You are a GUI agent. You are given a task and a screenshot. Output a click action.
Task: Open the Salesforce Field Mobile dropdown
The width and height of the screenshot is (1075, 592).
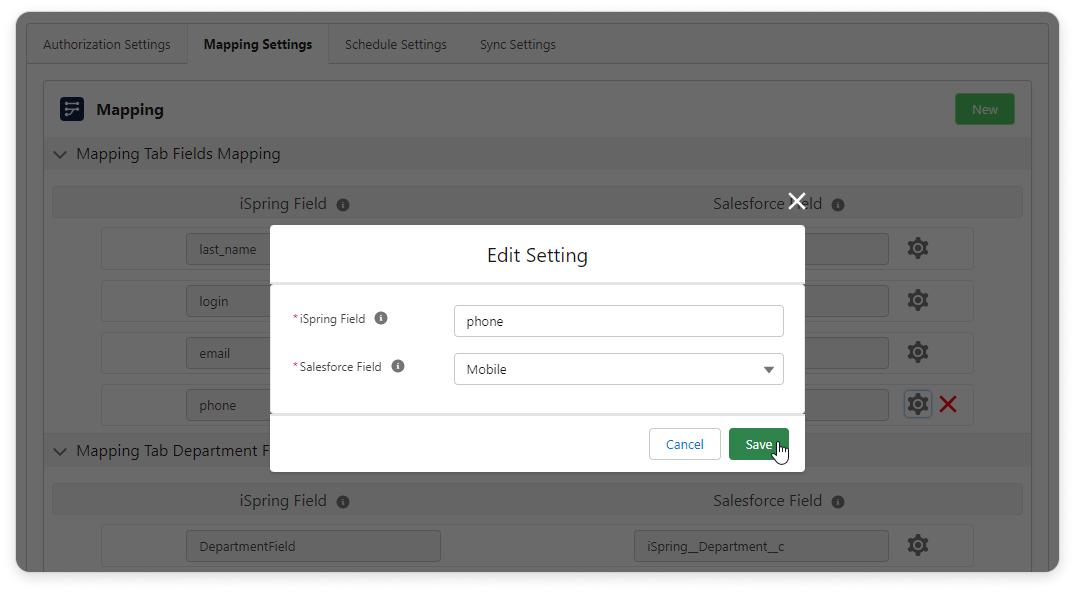click(618, 369)
